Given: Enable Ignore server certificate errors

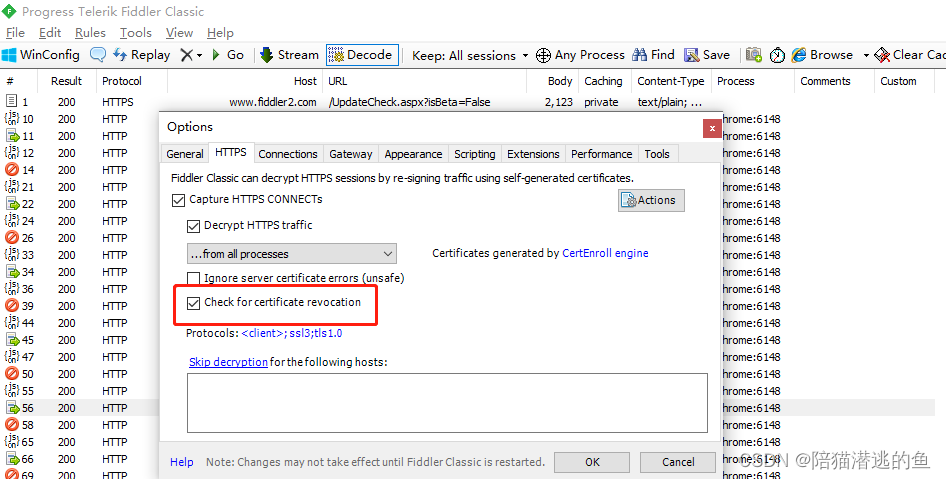Looking at the screenshot, I should coord(193,278).
